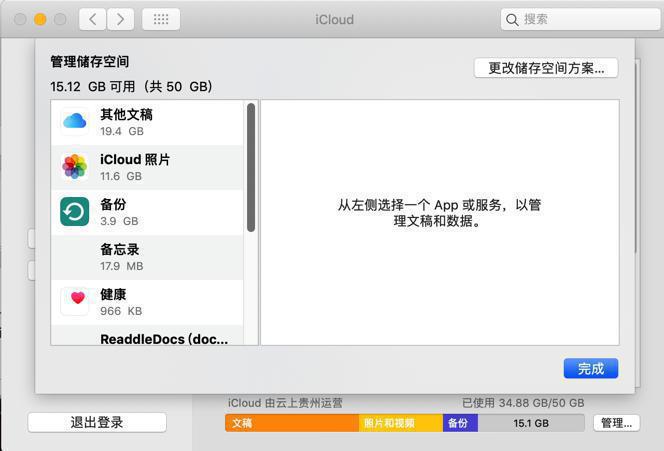Image resolution: width=664 pixels, height=451 pixels.
Task: Click the 11.6 GB size text
Action: point(121,176)
